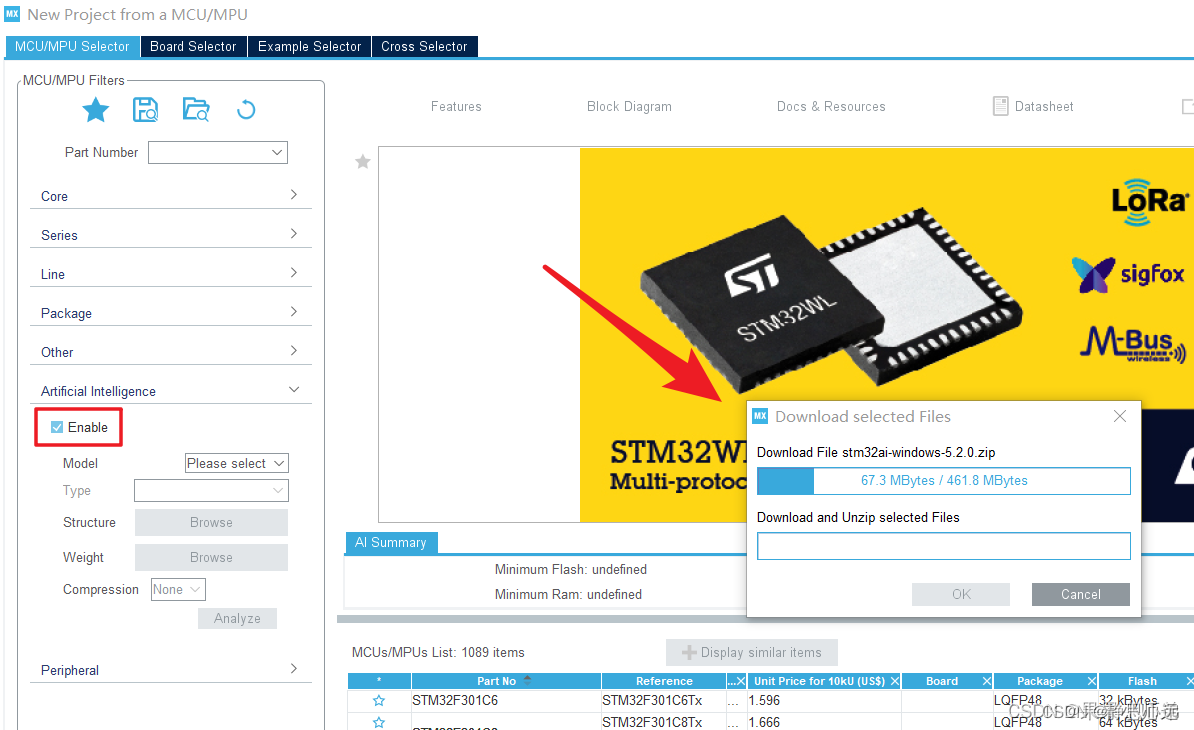
Task: Click the favorite star for STM32F301C6
Action: coord(378,700)
